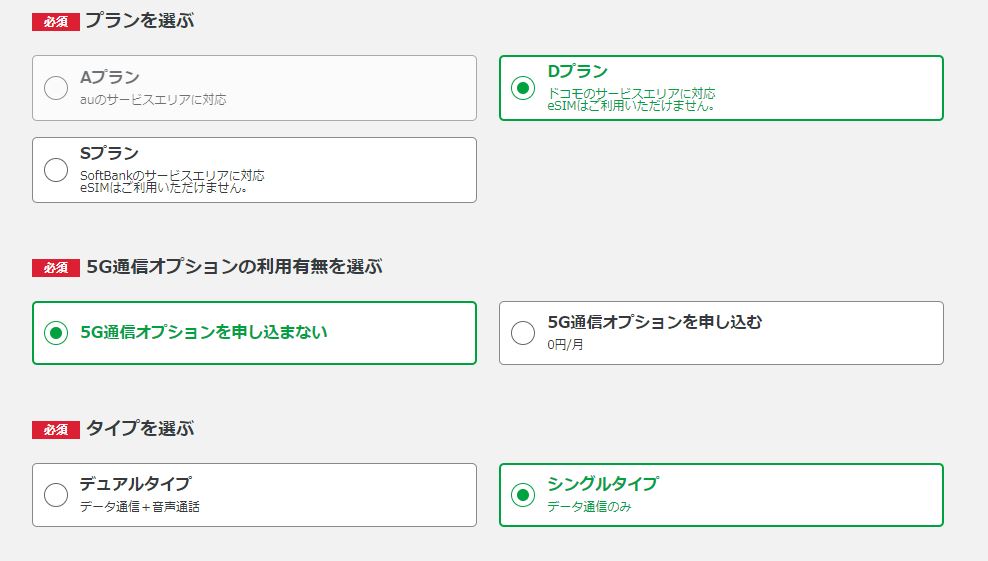Choose 5G通信オプションを申し込む radio button

(523, 333)
